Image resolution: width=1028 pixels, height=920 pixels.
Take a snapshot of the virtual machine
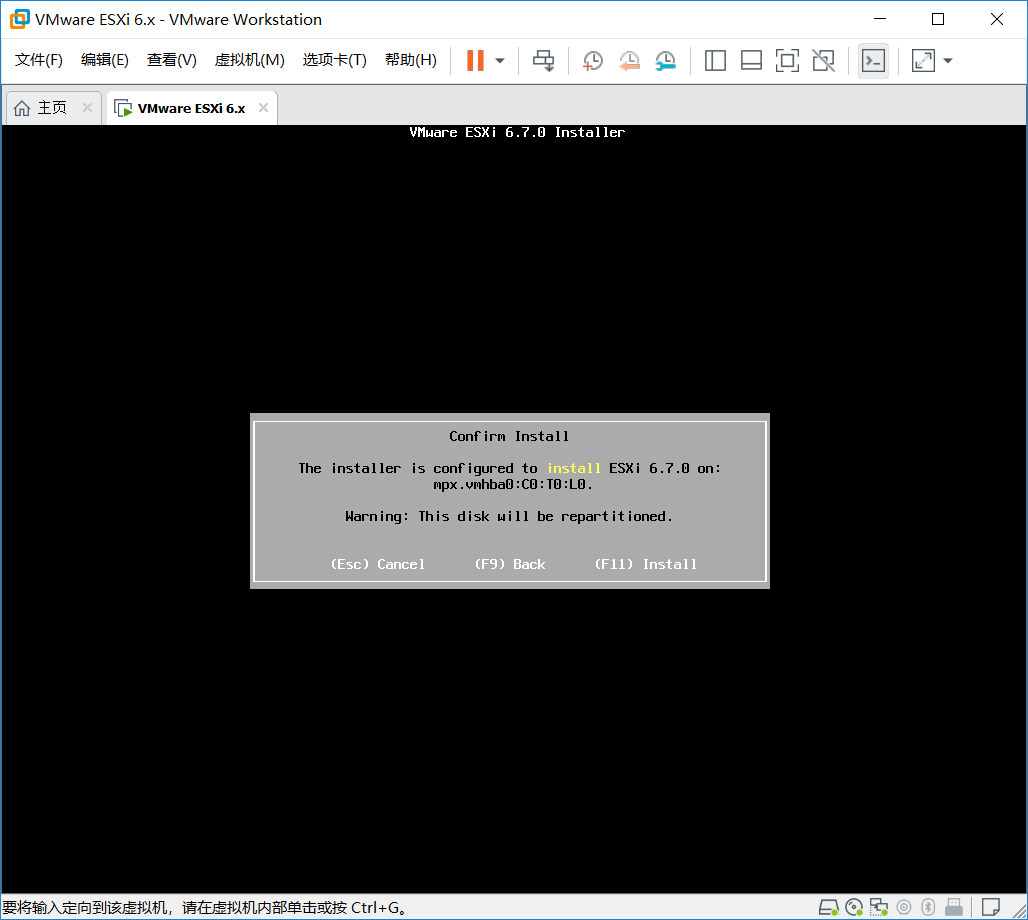[x=593, y=60]
